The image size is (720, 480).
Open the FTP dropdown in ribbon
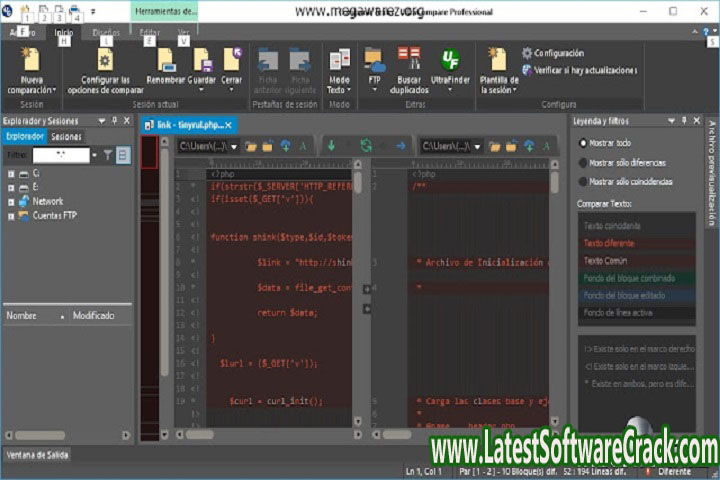click(x=374, y=90)
